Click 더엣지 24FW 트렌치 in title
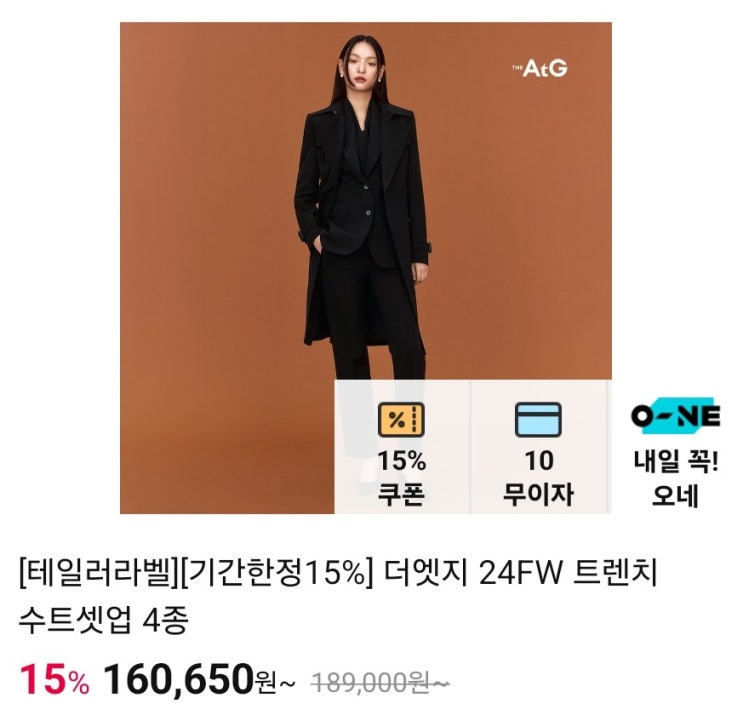 pyautogui.click(x=520, y=573)
